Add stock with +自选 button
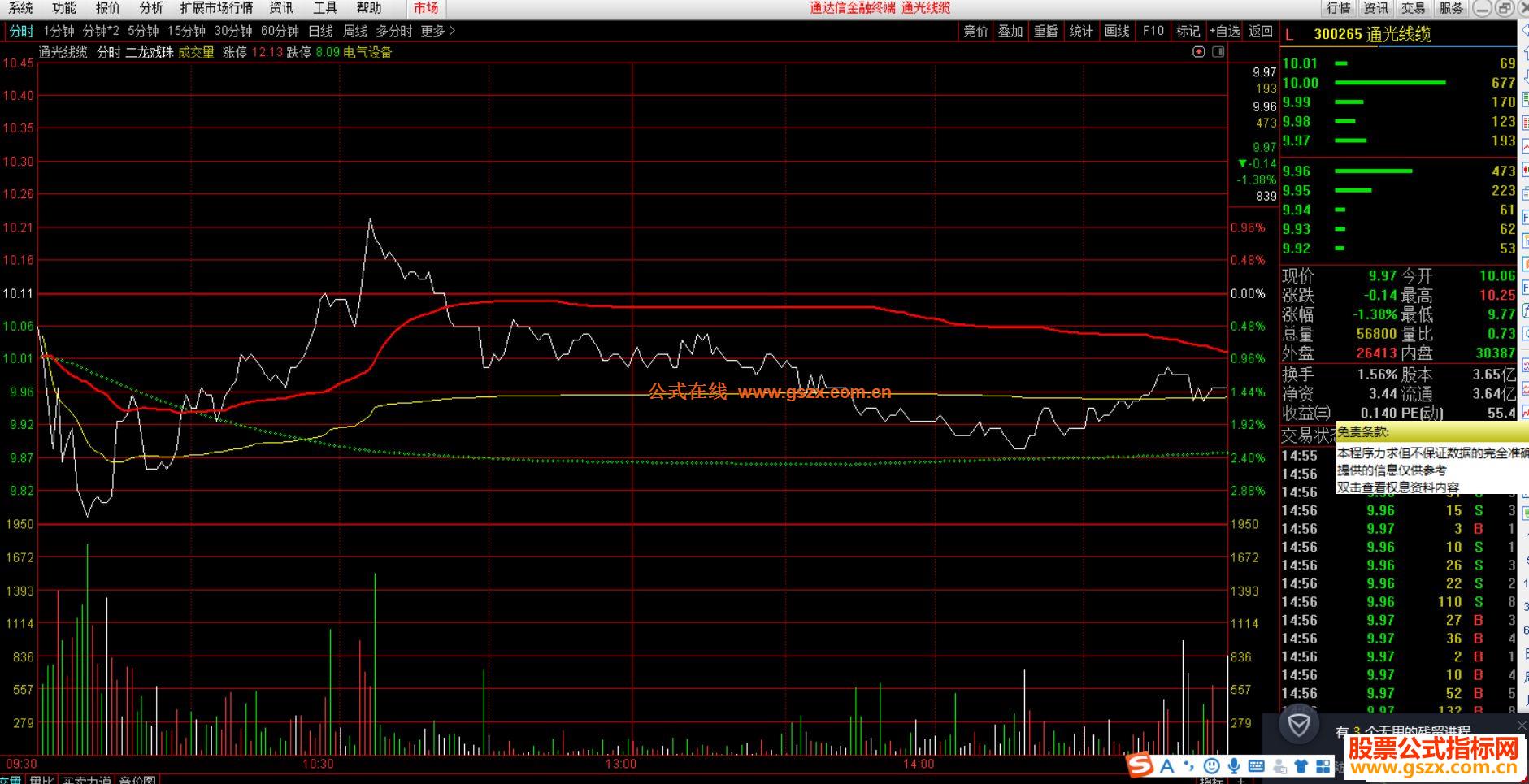 1224,31
